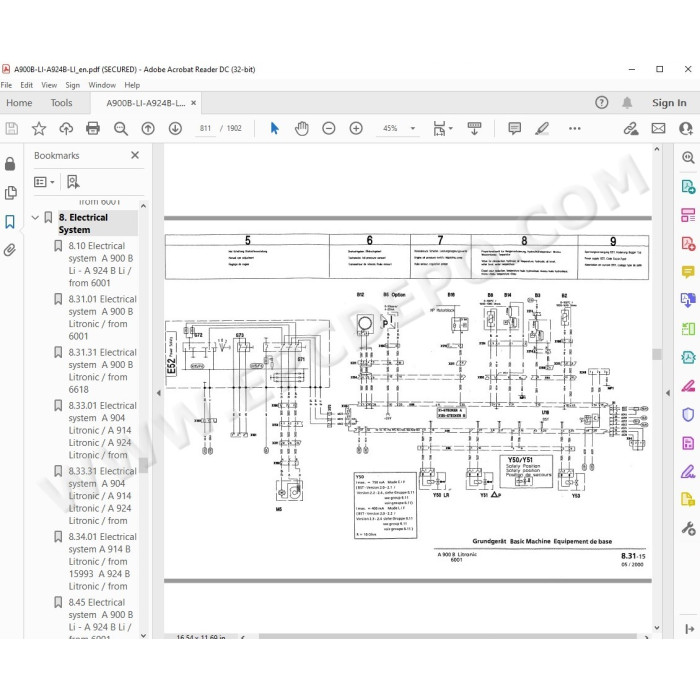This screenshot has height=700, width=700.
Task: Open the Find text magnifier icon
Action: 121,129
